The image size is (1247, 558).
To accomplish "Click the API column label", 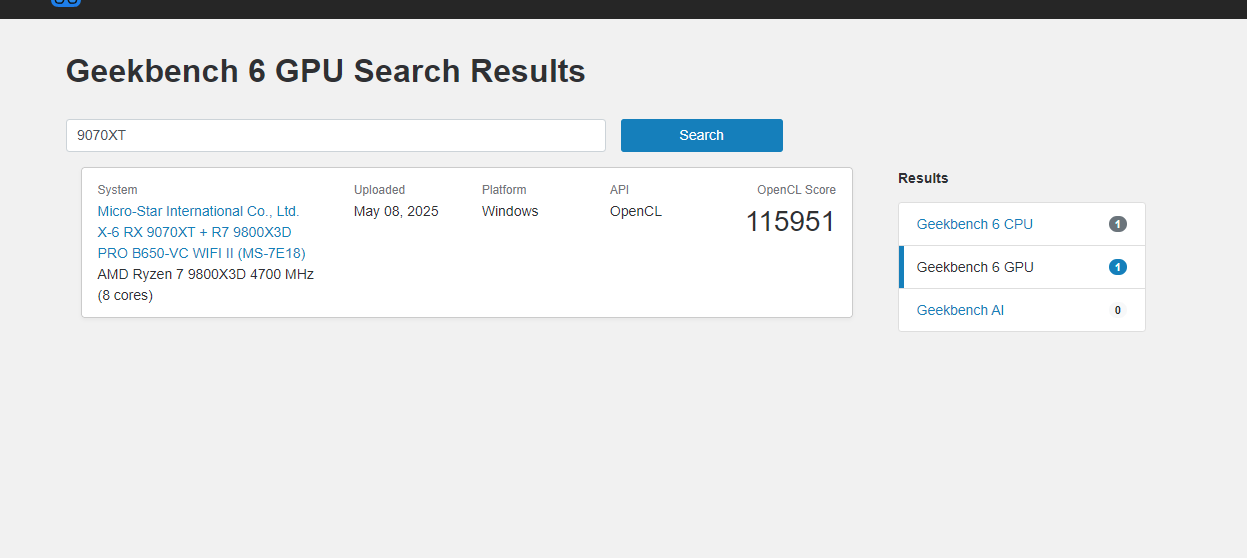I will point(619,190).
